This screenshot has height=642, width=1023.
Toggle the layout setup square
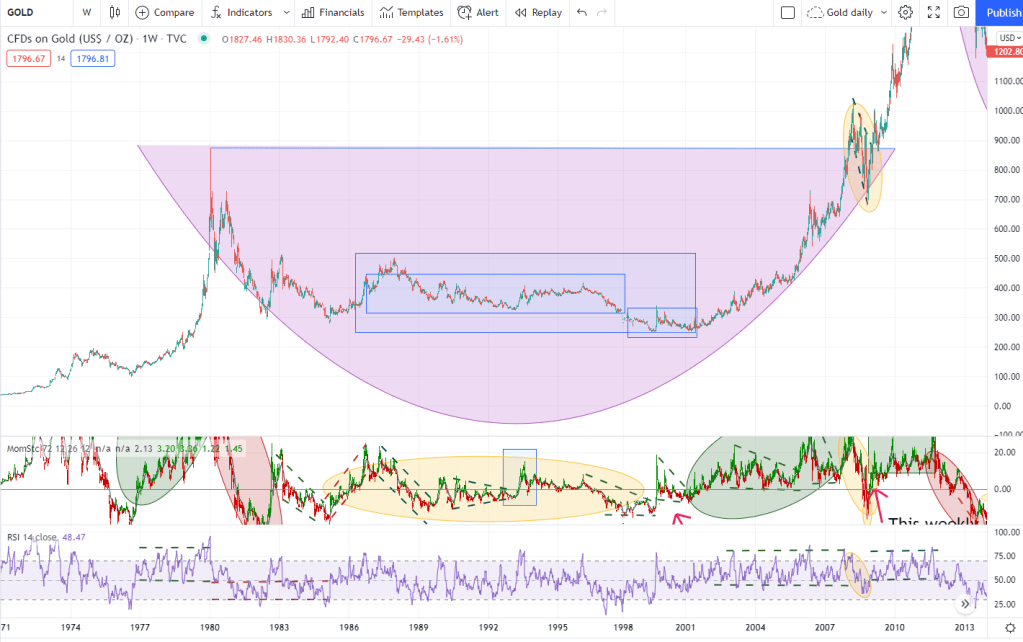(787, 13)
